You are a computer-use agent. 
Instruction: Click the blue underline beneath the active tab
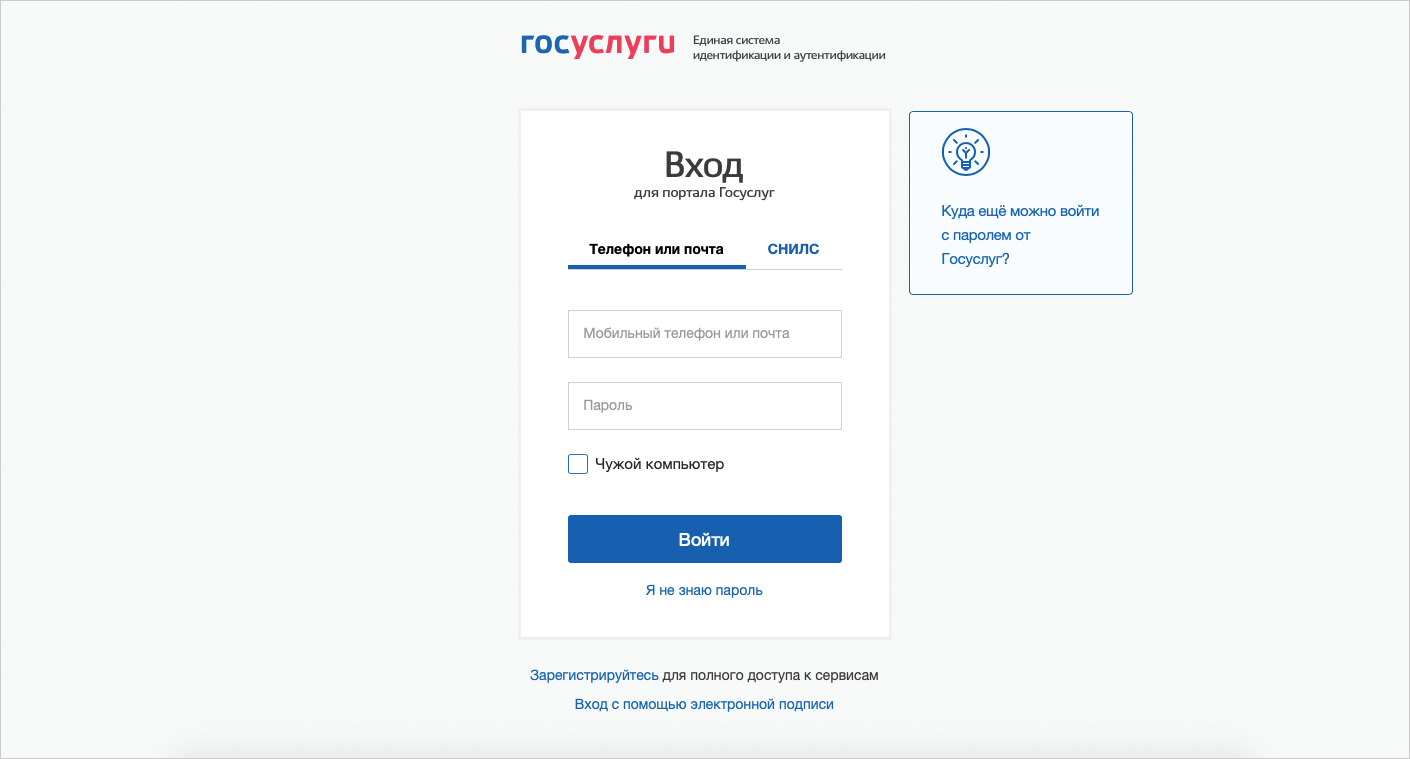point(656,267)
